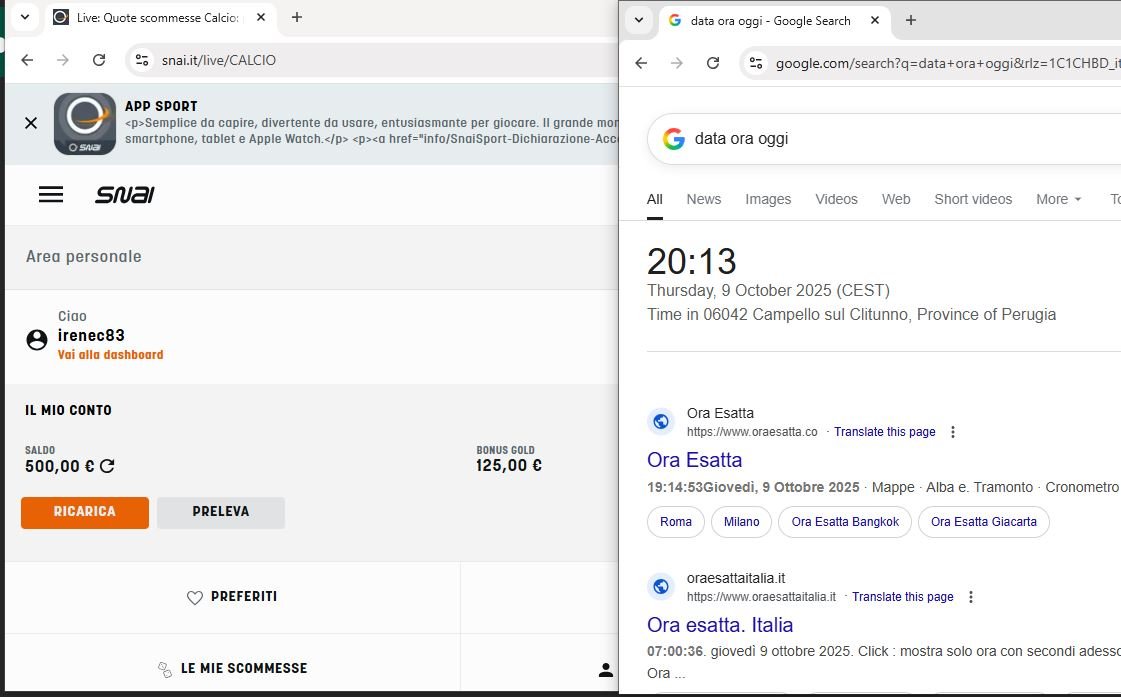Screen dimensions: 1121x697
Task: Expand tab search dropdown in SNAI window
Action: point(25,17)
